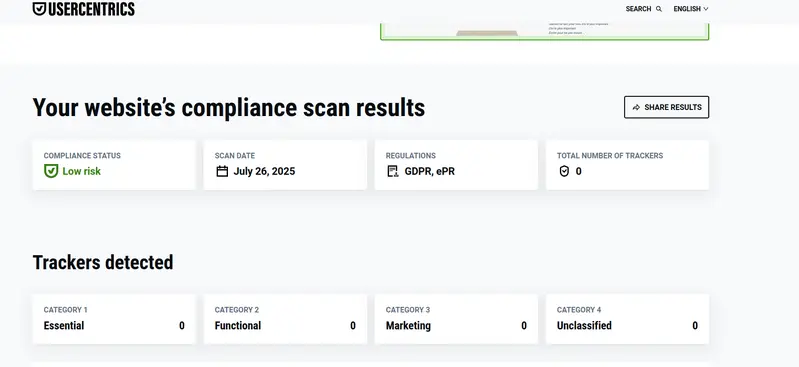
Task: Click the Search menu item
Action: [644, 9]
